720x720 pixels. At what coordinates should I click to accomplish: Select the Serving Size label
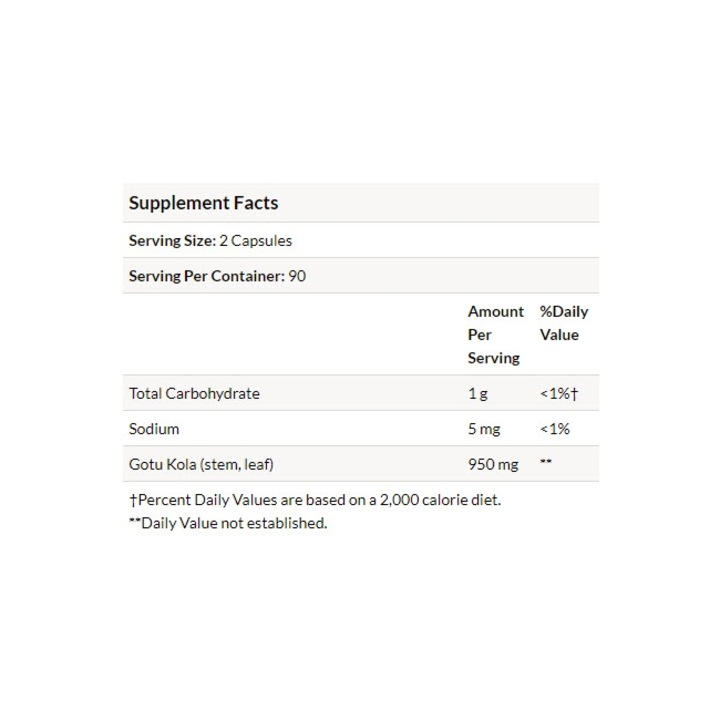[172, 241]
